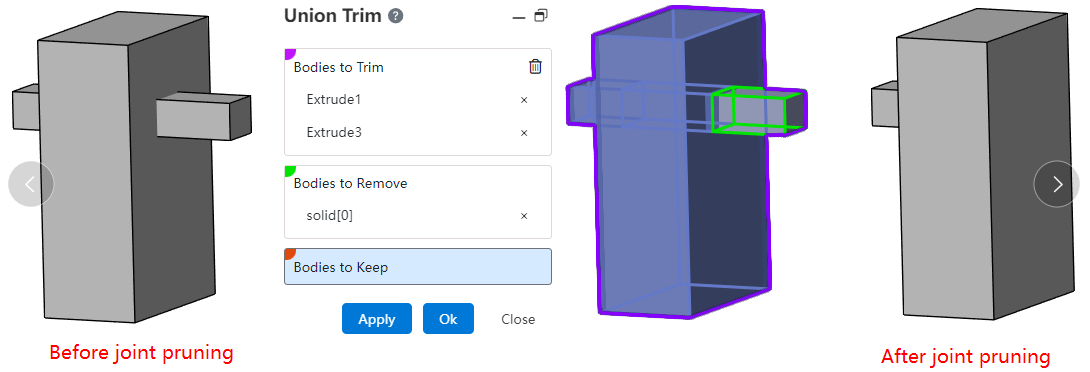Go to next image with right arrow
Image resolution: width=1090 pixels, height=372 pixels.
point(1057,184)
